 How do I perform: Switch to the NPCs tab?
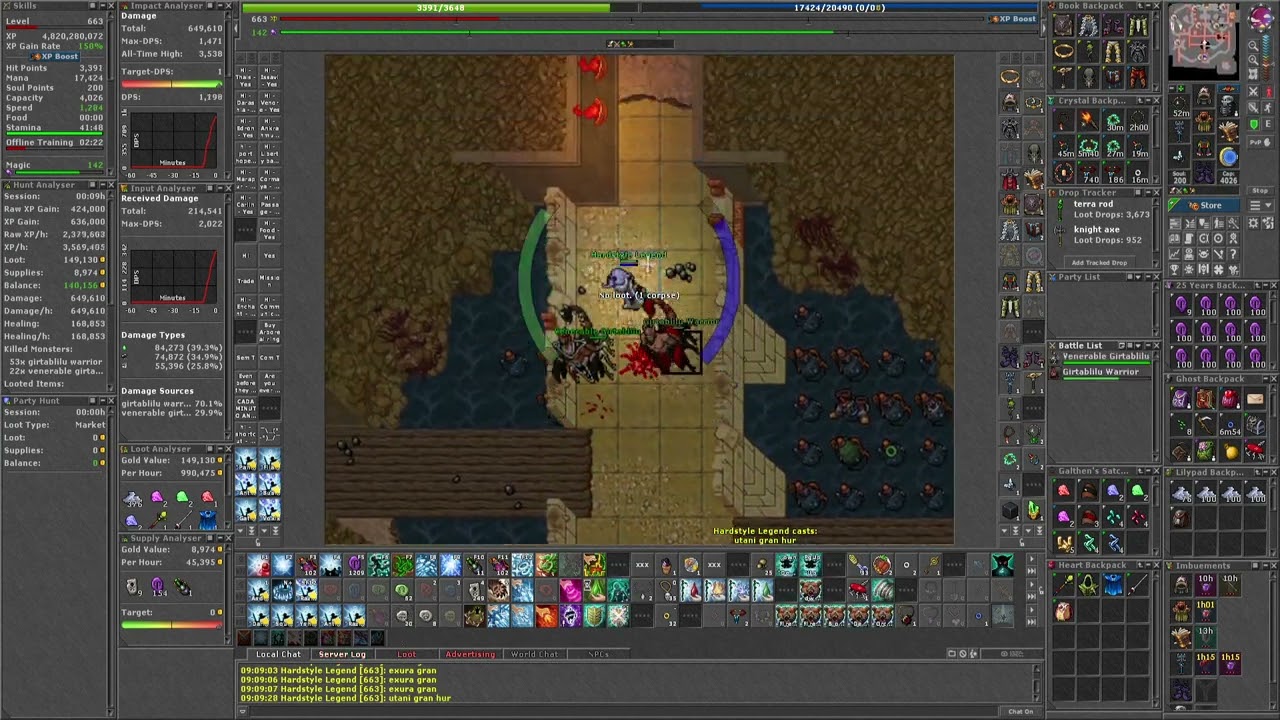[x=598, y=654]
